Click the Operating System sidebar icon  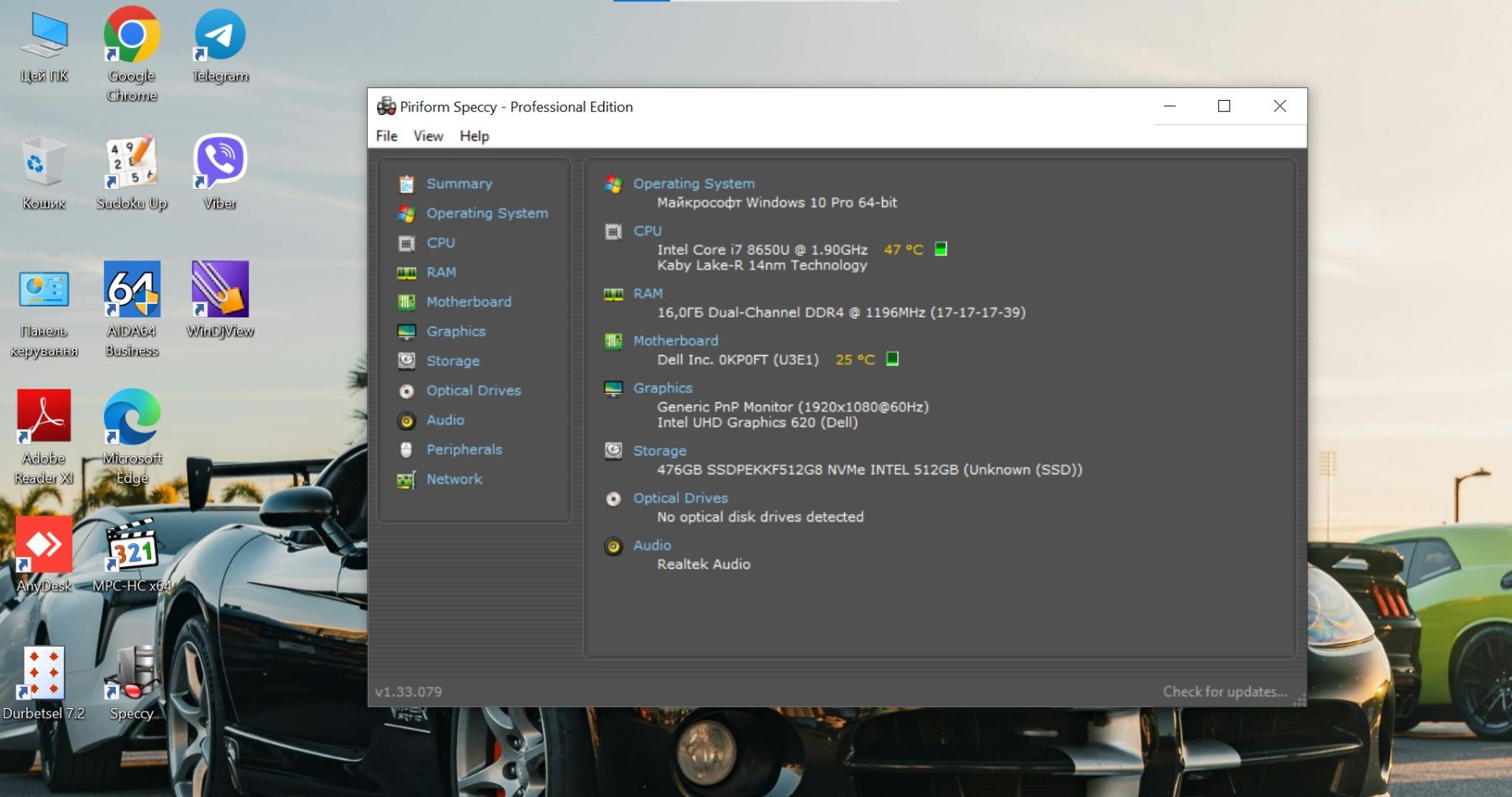pyautogui.click(x=407, y=213)
